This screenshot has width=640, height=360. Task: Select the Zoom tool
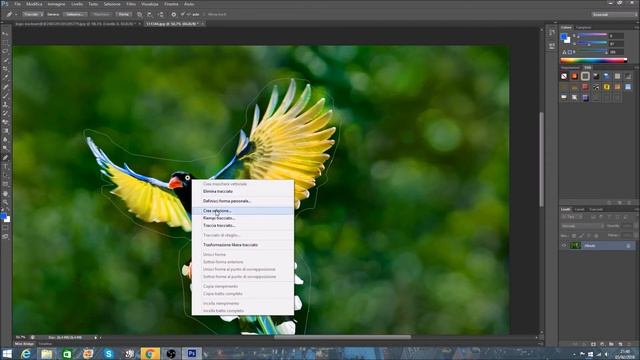point(5,202)
